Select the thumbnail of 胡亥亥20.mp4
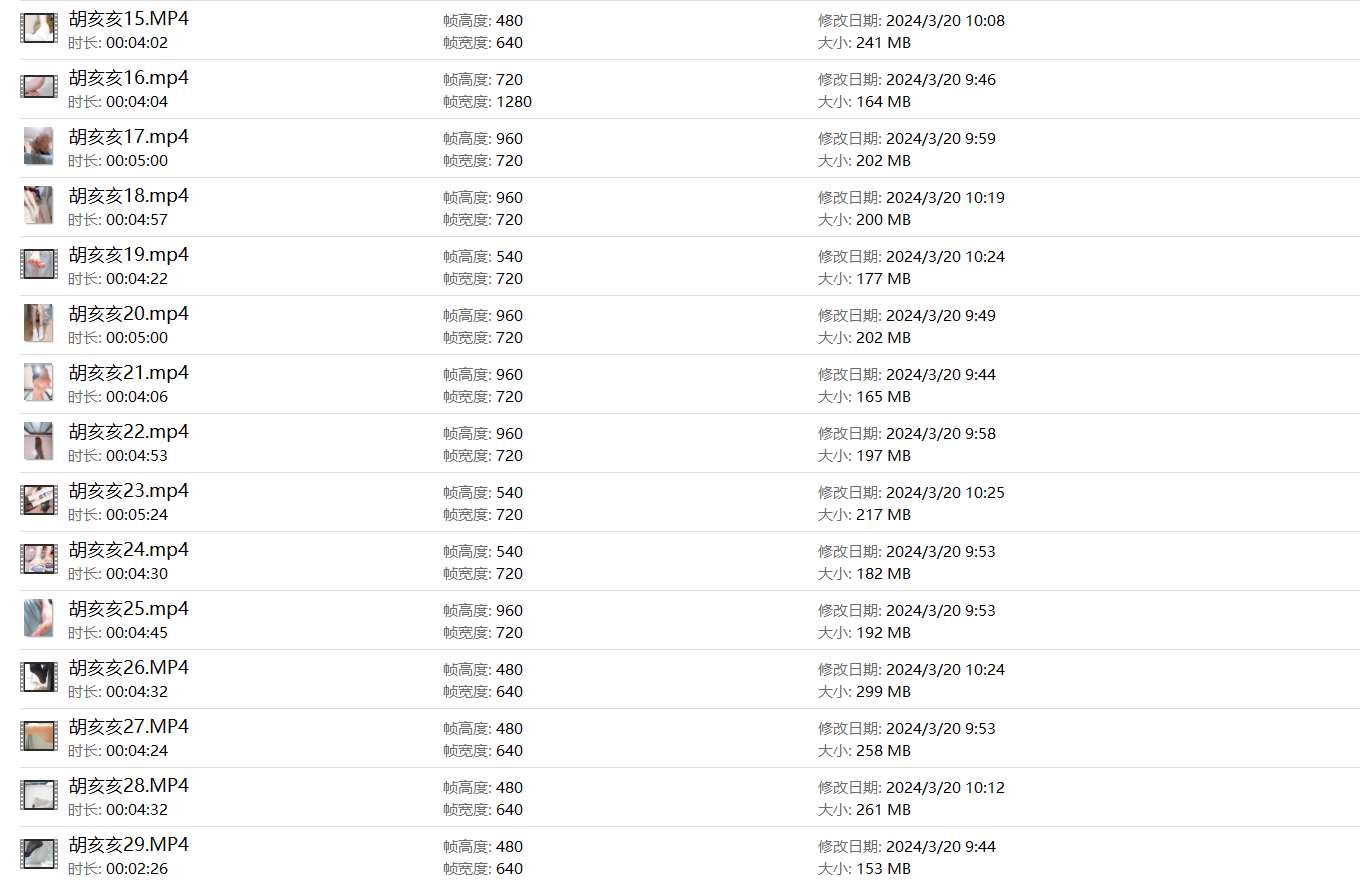This screenshot has width=1360, height=885. 39,324
